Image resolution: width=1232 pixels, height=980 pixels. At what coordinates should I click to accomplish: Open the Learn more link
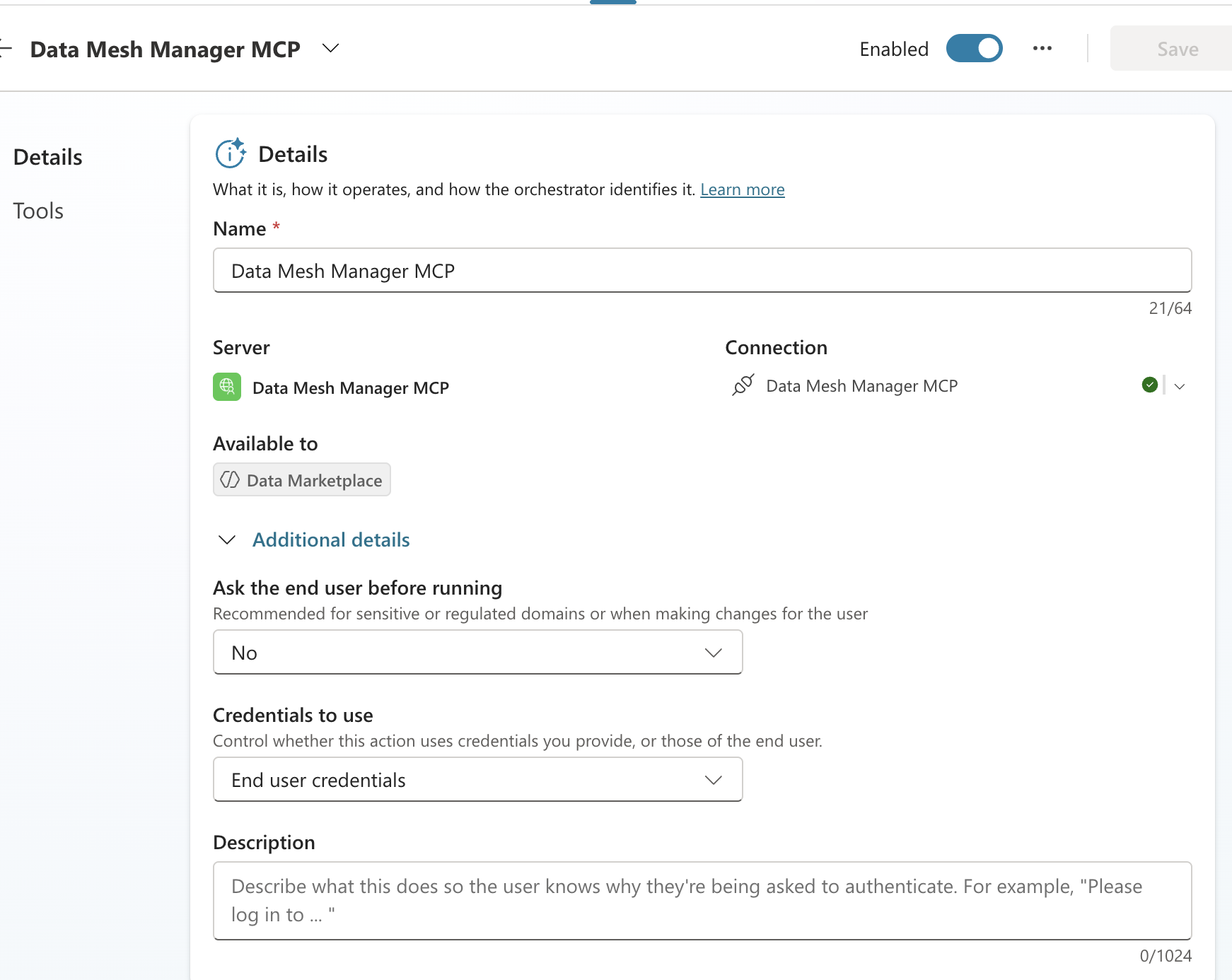coord(742,189)
